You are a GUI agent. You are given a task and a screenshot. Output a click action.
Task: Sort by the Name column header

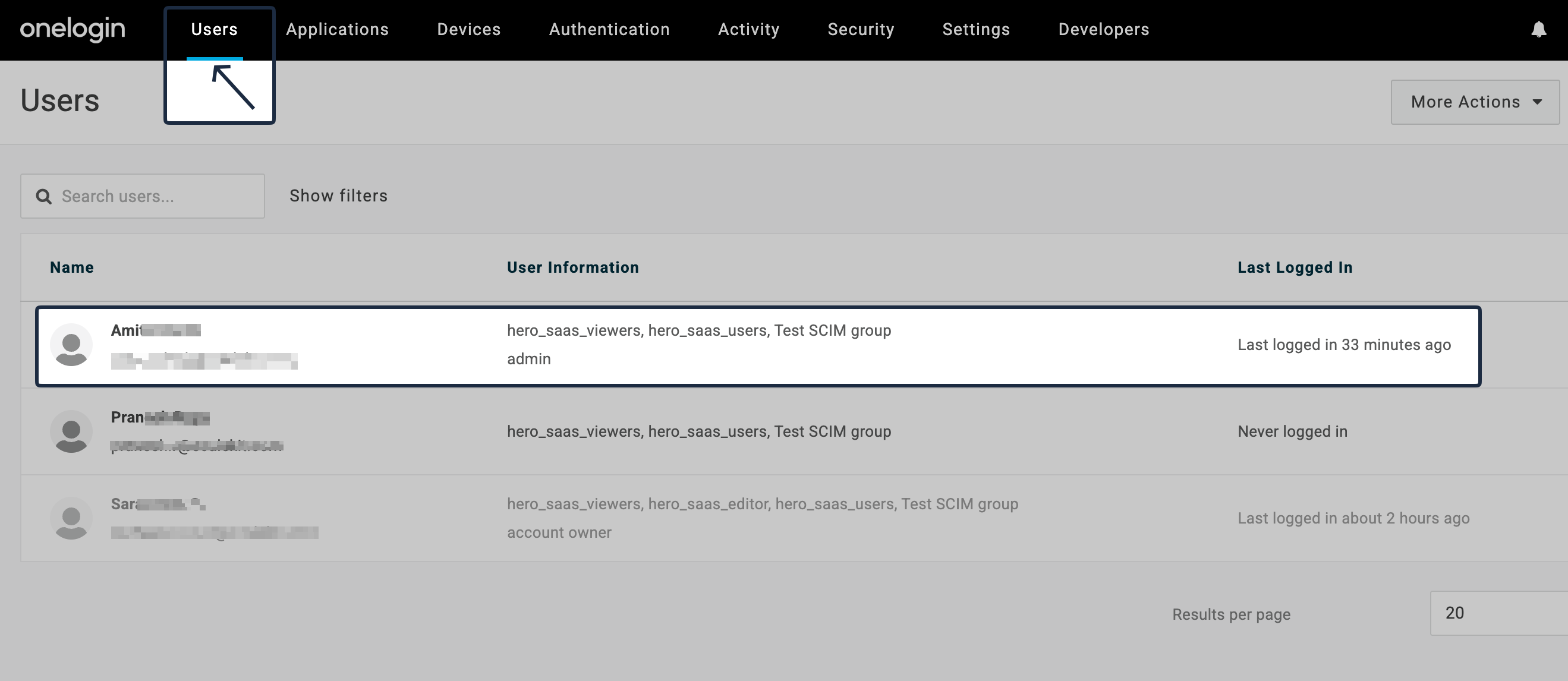(x=71, y=267)
